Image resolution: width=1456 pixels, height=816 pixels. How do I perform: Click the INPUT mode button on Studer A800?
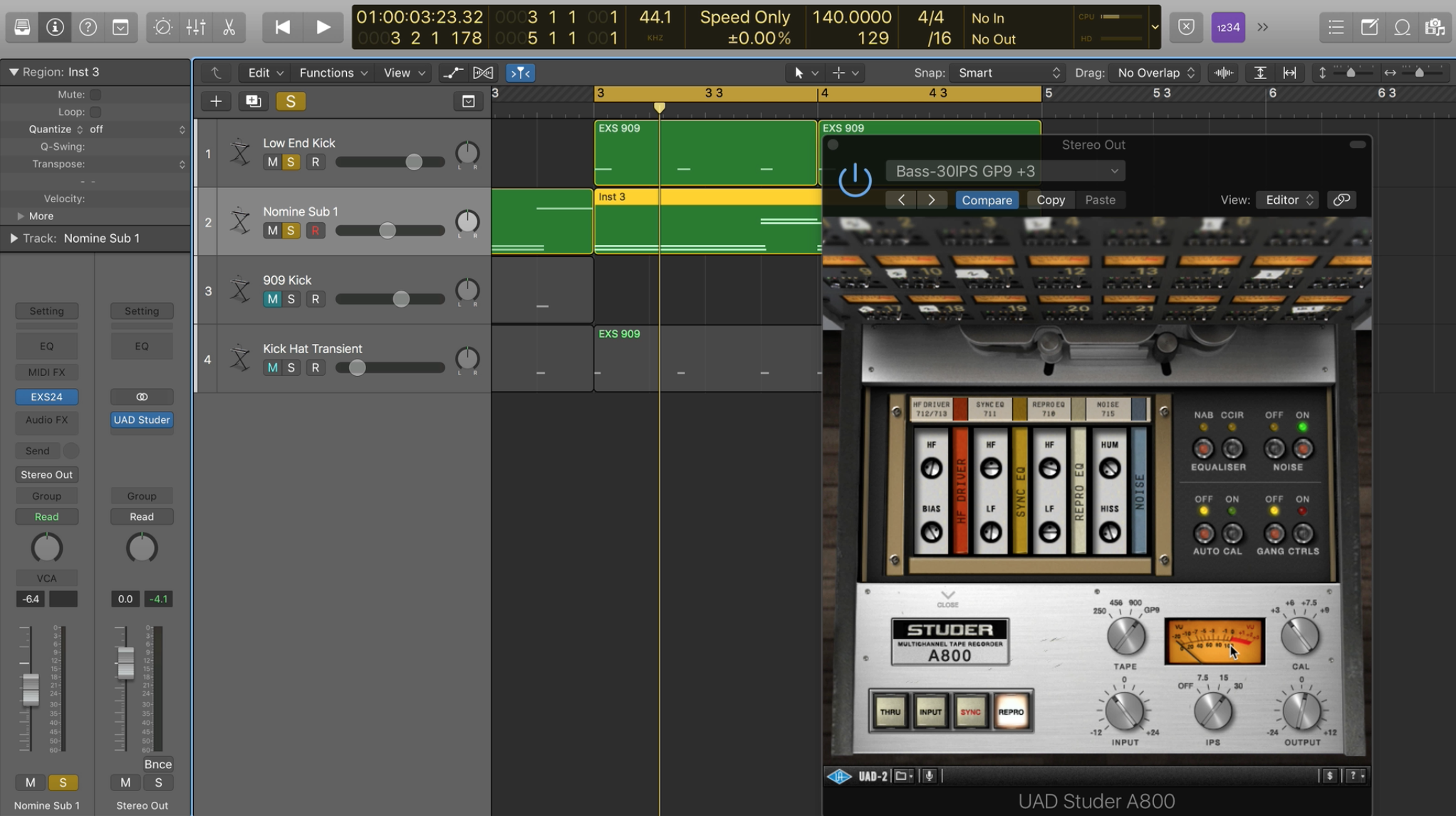(930, 711)
